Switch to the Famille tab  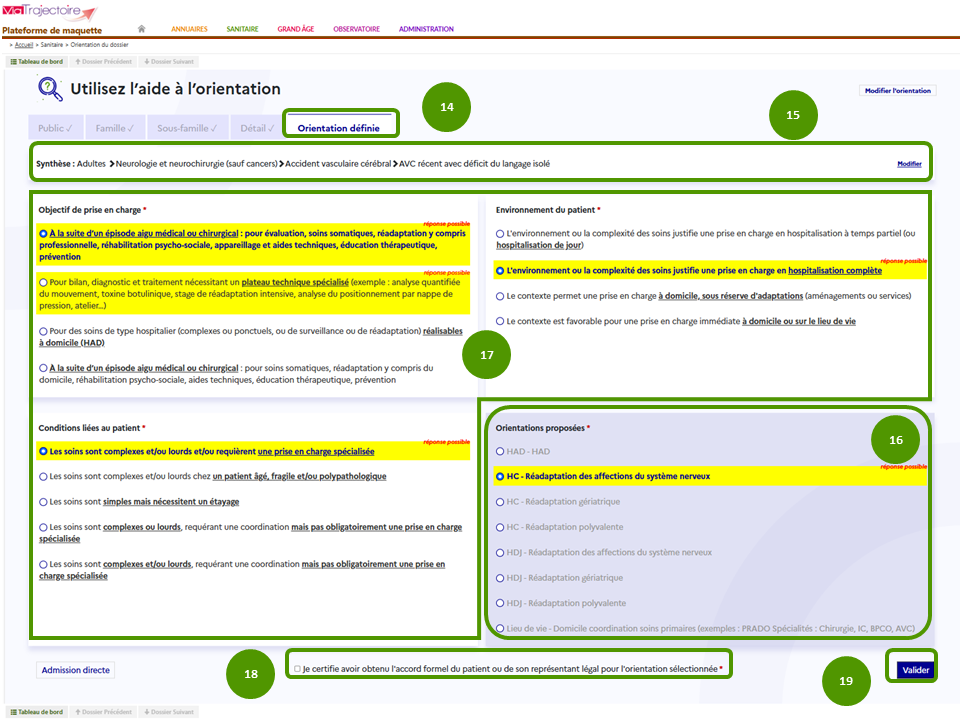click(115, 127)
